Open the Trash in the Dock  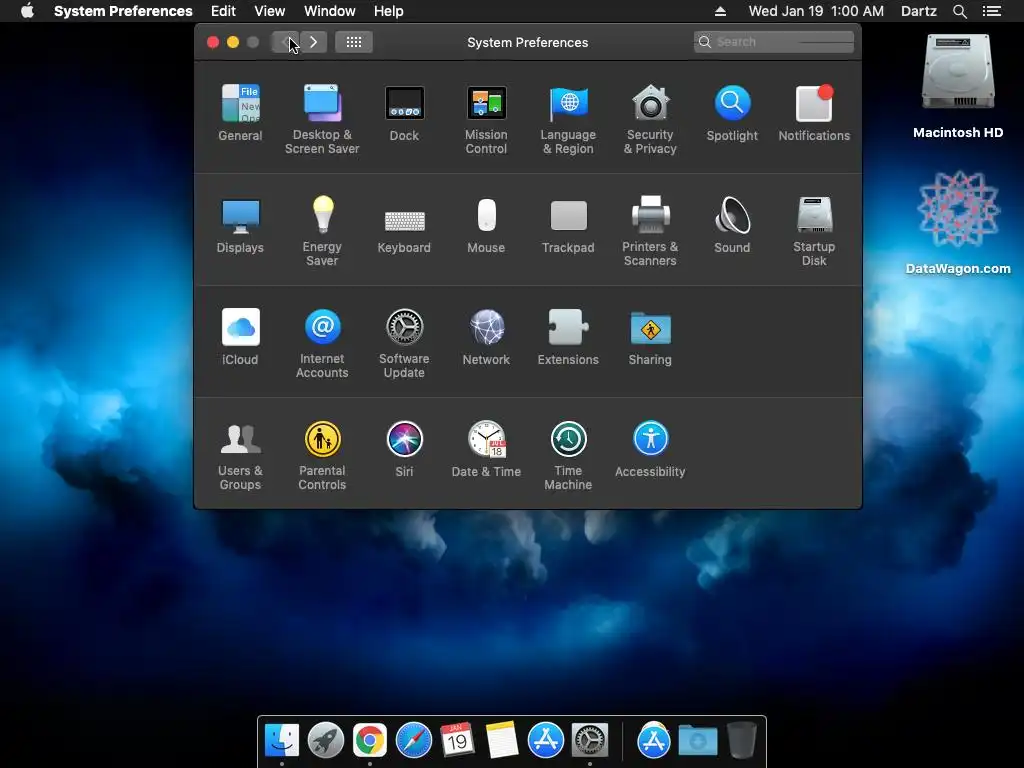click(741, 741)
